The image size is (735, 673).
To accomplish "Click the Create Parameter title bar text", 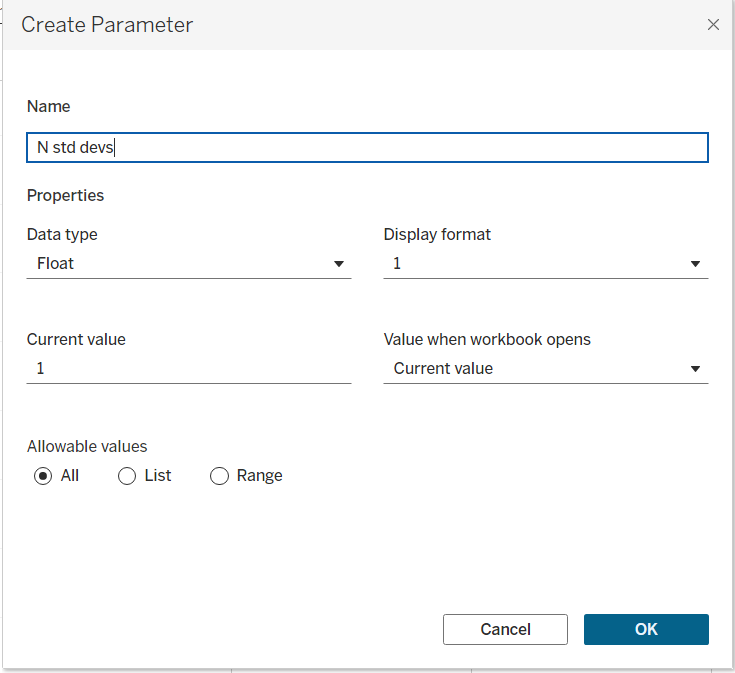I will [x=107, y=25].
